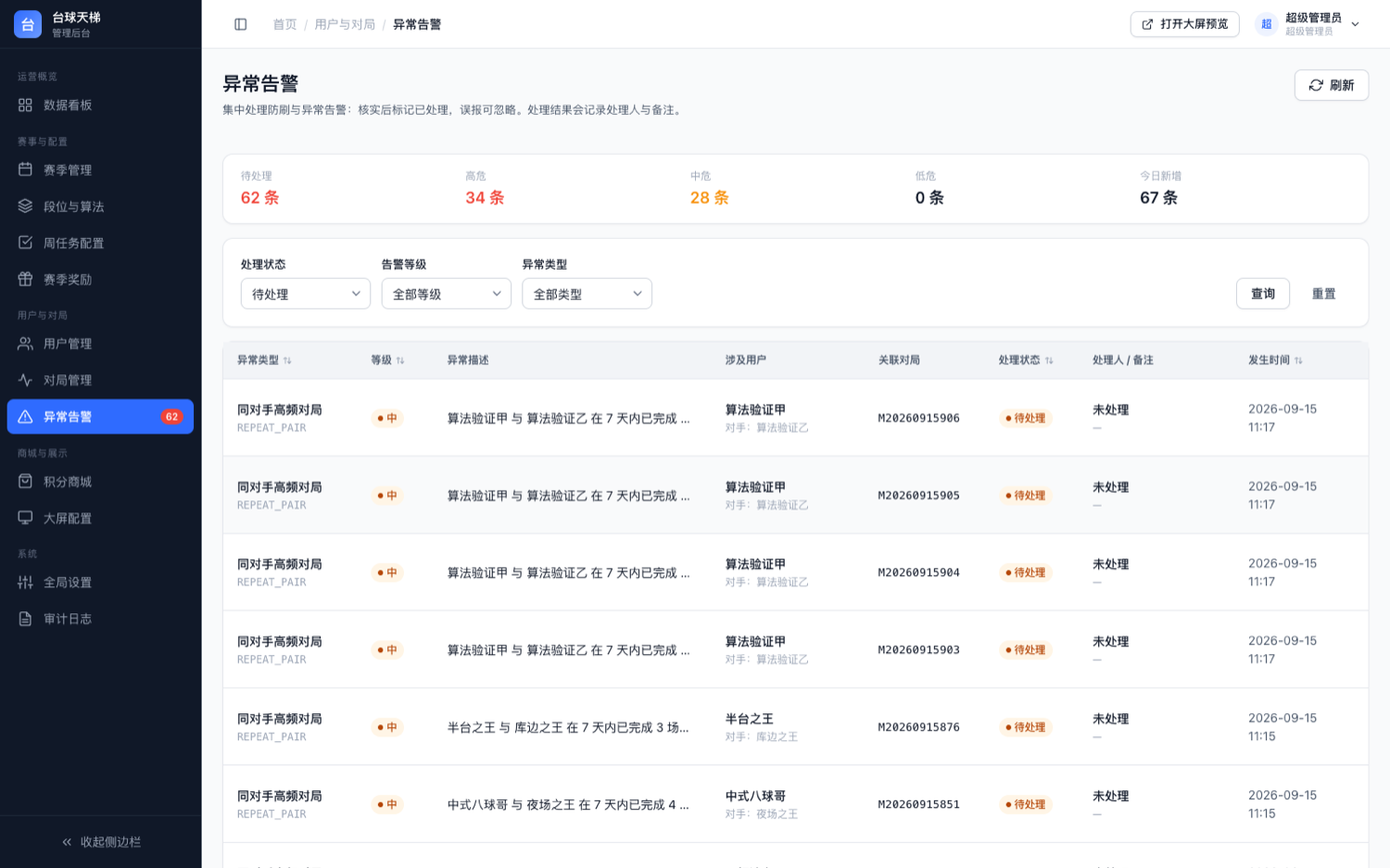Open 异常告警 in the sidebar menu
Viewport: 1390px width, 868px height.
tap(100, 417)
